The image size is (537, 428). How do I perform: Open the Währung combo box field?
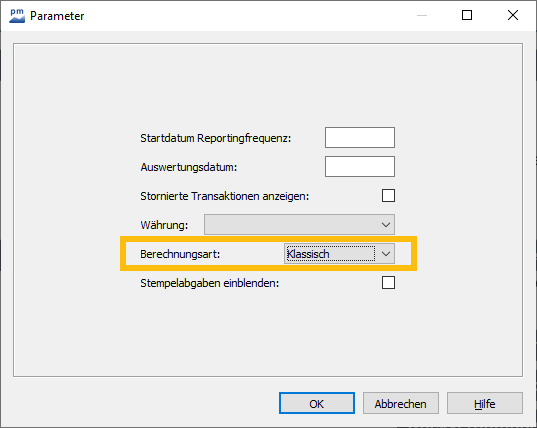(299, 225)
